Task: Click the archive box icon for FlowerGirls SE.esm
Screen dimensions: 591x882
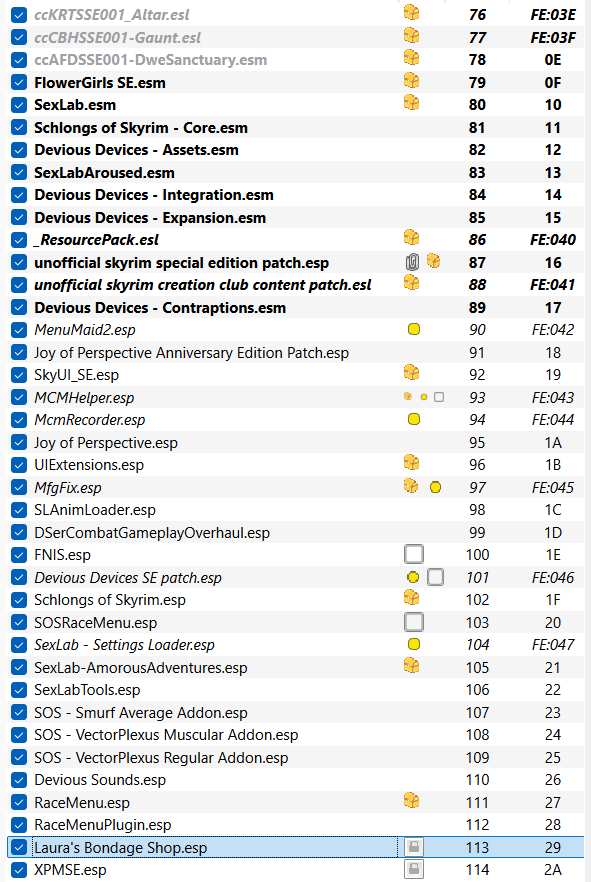Action: click(412, 81)
